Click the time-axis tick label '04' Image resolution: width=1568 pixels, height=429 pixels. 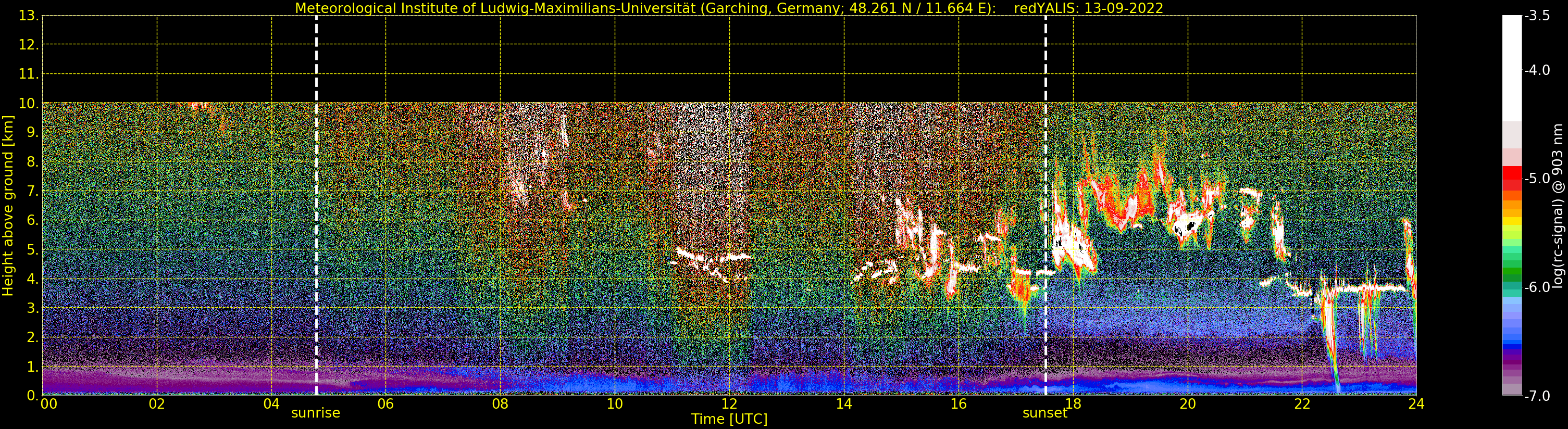(271, 404)
